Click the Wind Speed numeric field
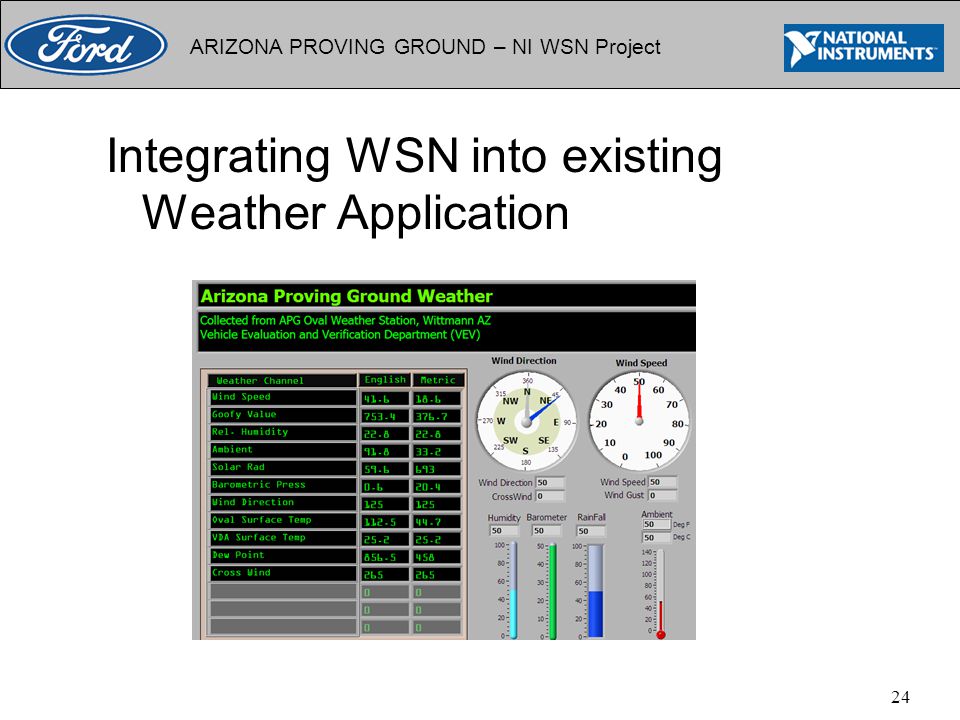The image size is (960, 720). (662, 482)
